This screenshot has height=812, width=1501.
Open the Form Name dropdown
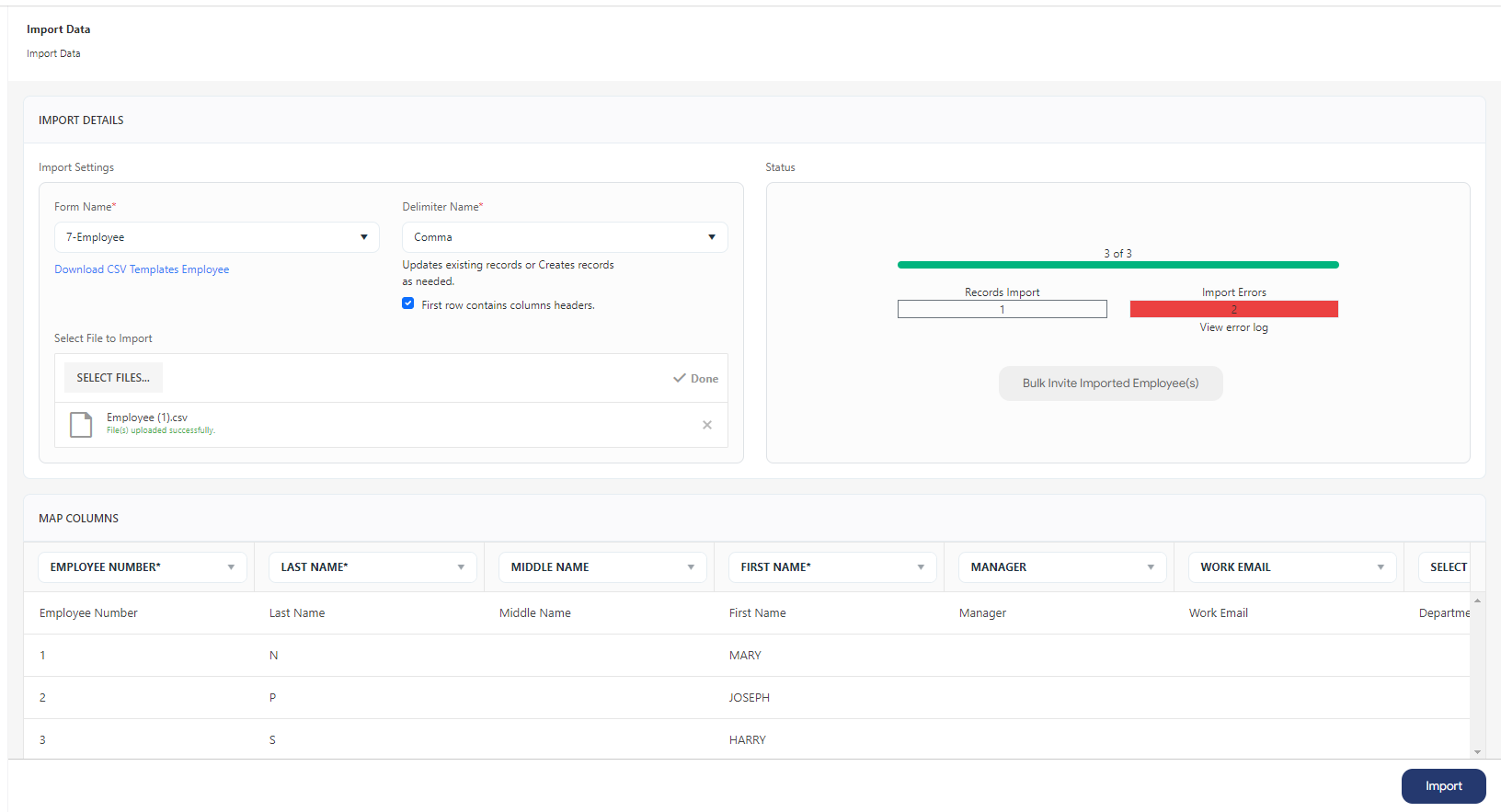pyautogui.click(x=216, y=237)
